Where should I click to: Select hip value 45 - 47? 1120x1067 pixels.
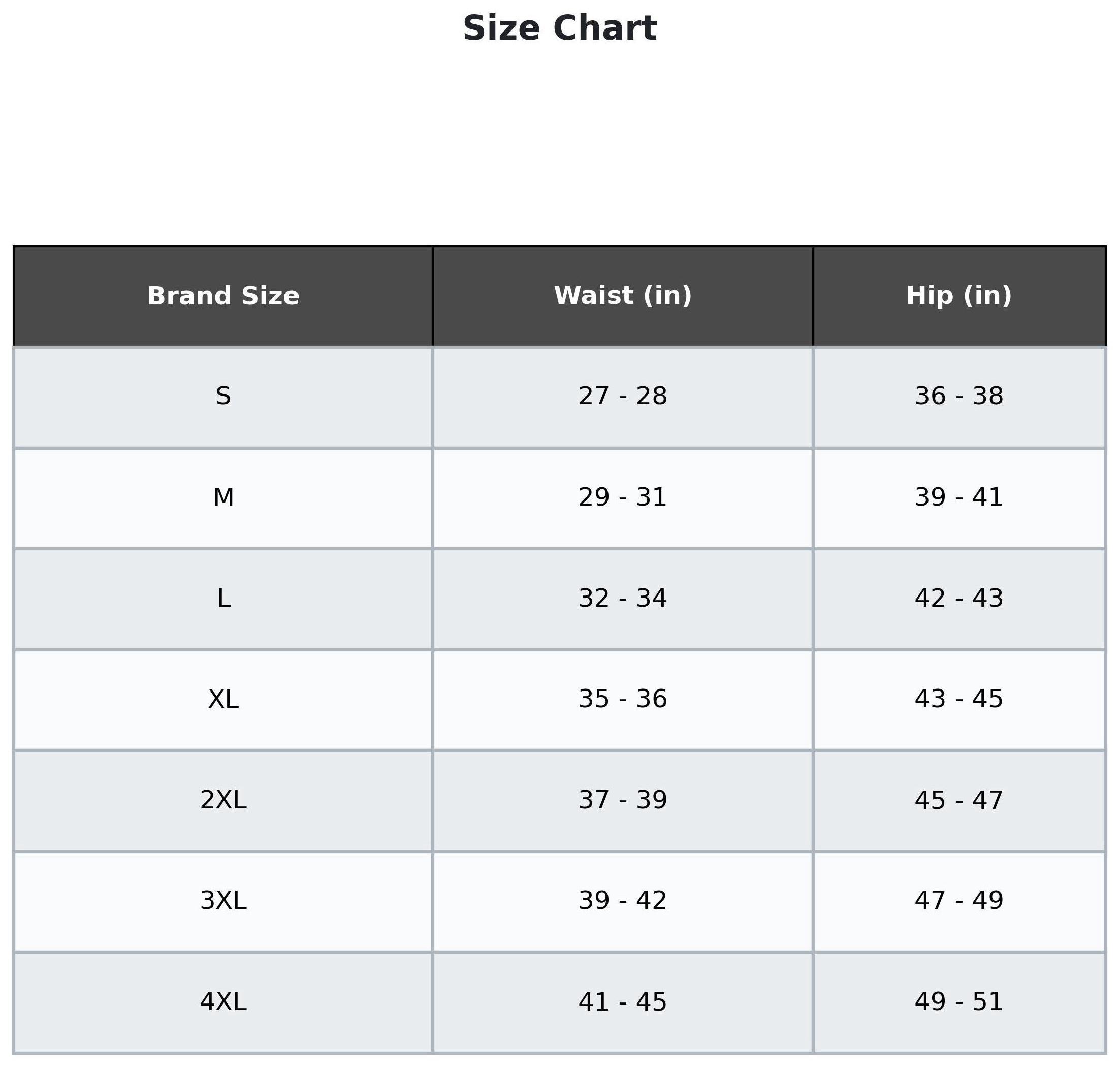pos(958,800)
